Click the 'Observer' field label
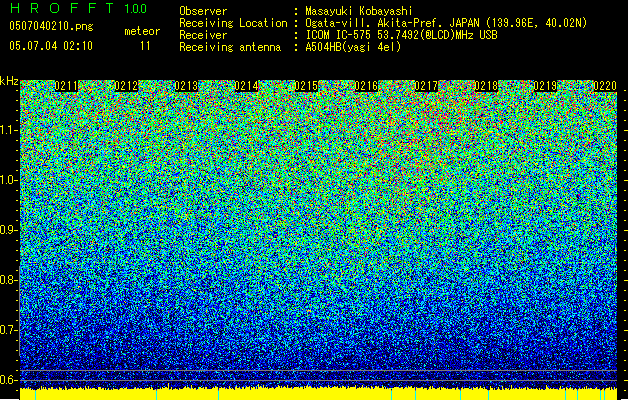 pyautogui.click(x=203, y=11)
